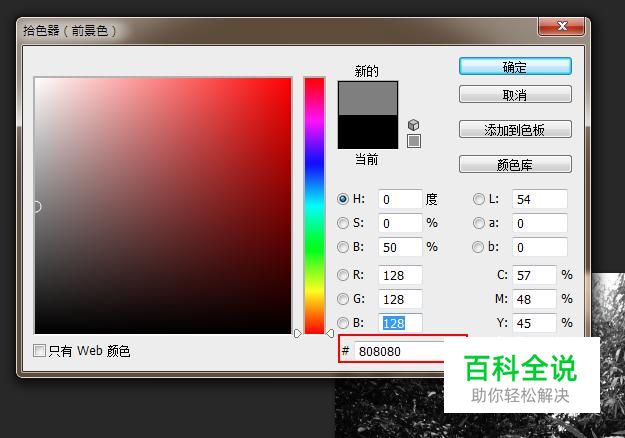Close the color picker dialog
The image size is (625, 438).
[x=562, y=26]
